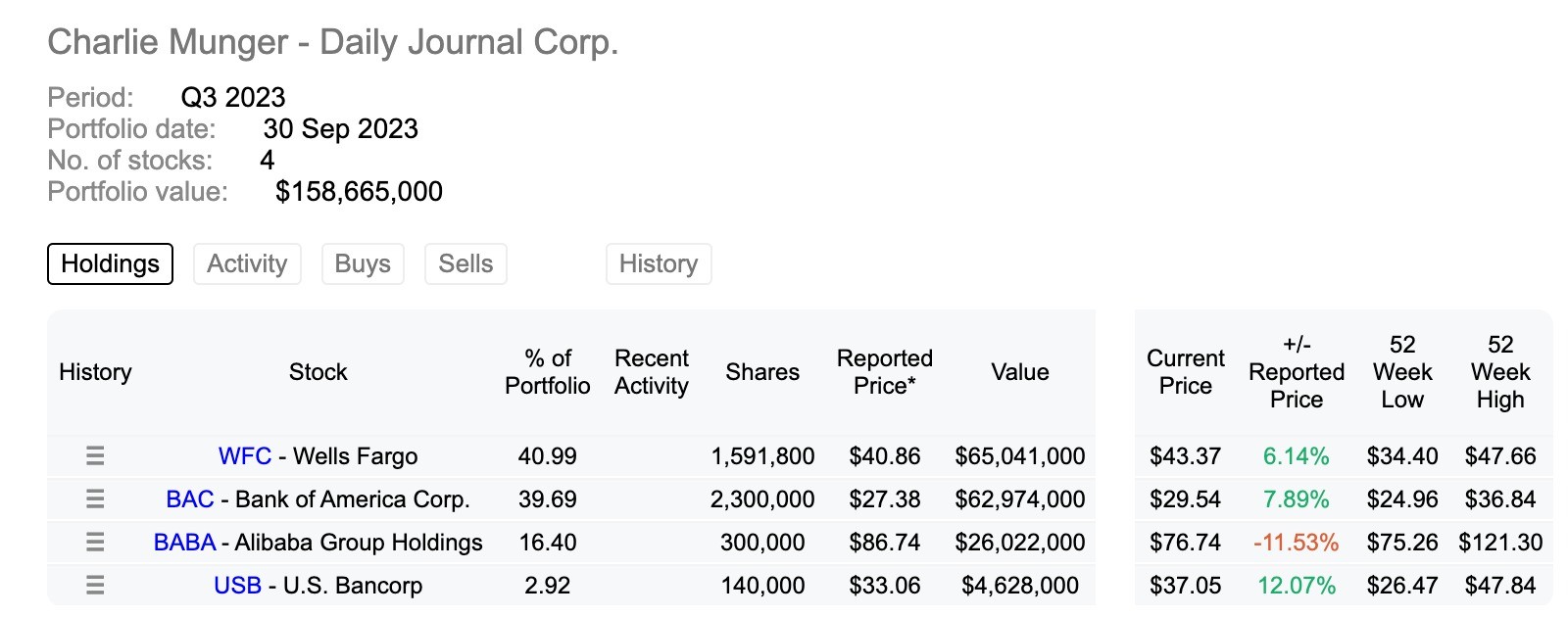The image size is (1568, 617).
Task: Sort by Current Price column header
Action: (1186, 372)
